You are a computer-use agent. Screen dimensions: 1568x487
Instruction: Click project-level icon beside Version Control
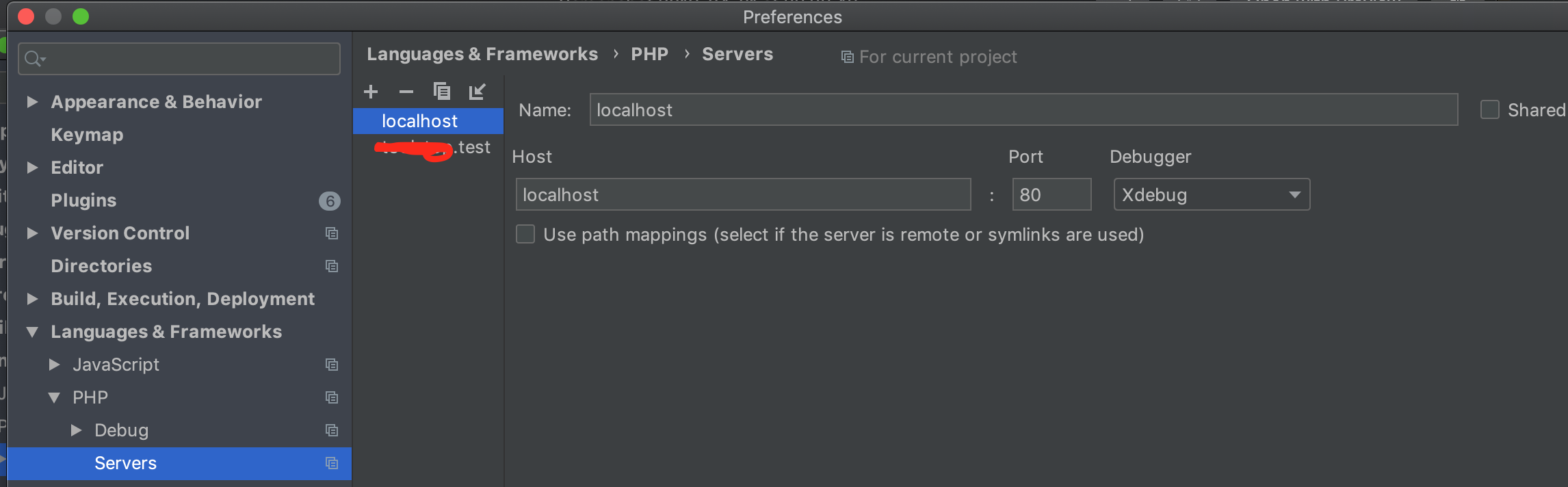(x=332, y=233)
